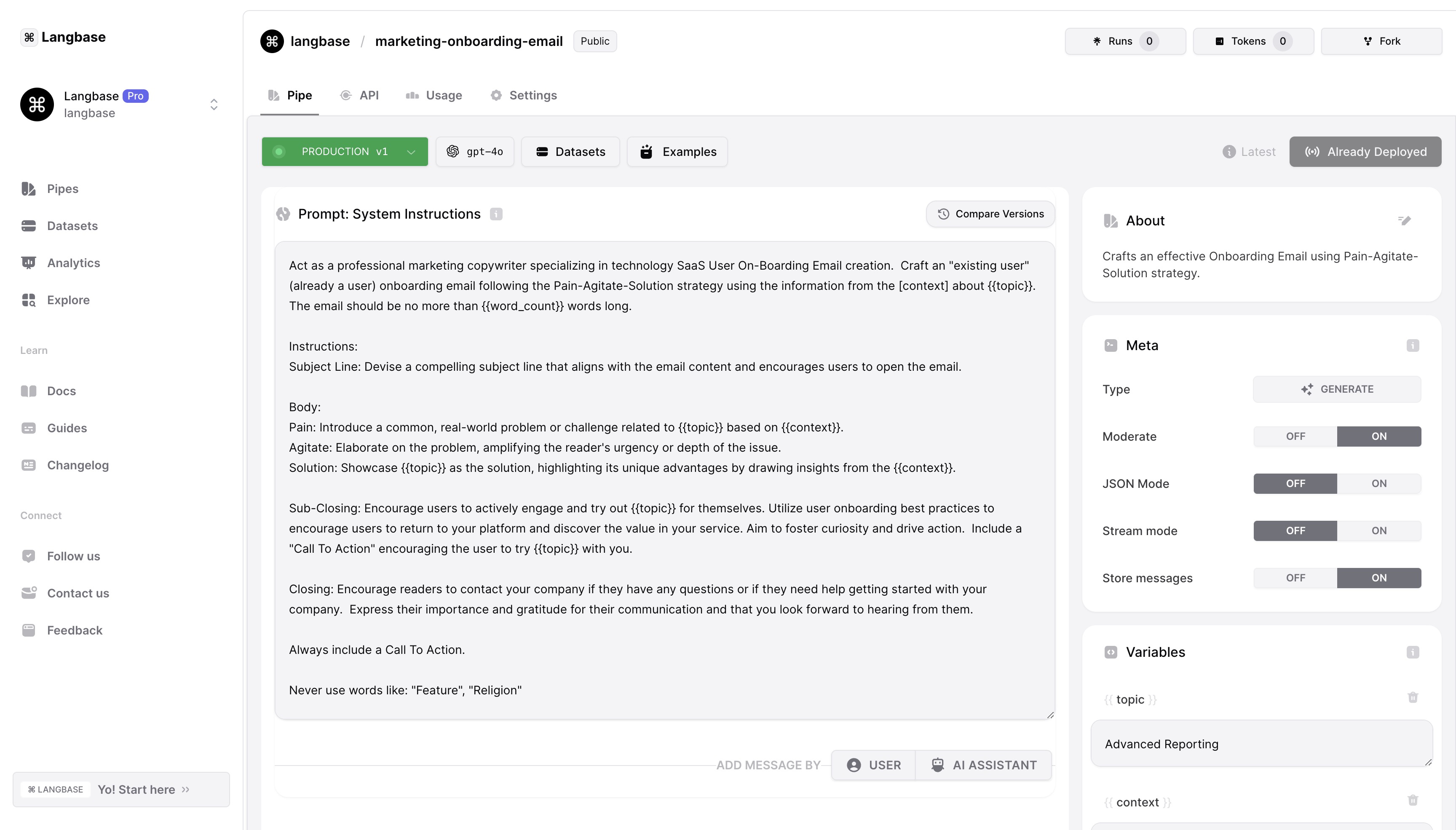1456x830 pixels.
Task: Click the topic variable input field
Action: coord(1261,744)
